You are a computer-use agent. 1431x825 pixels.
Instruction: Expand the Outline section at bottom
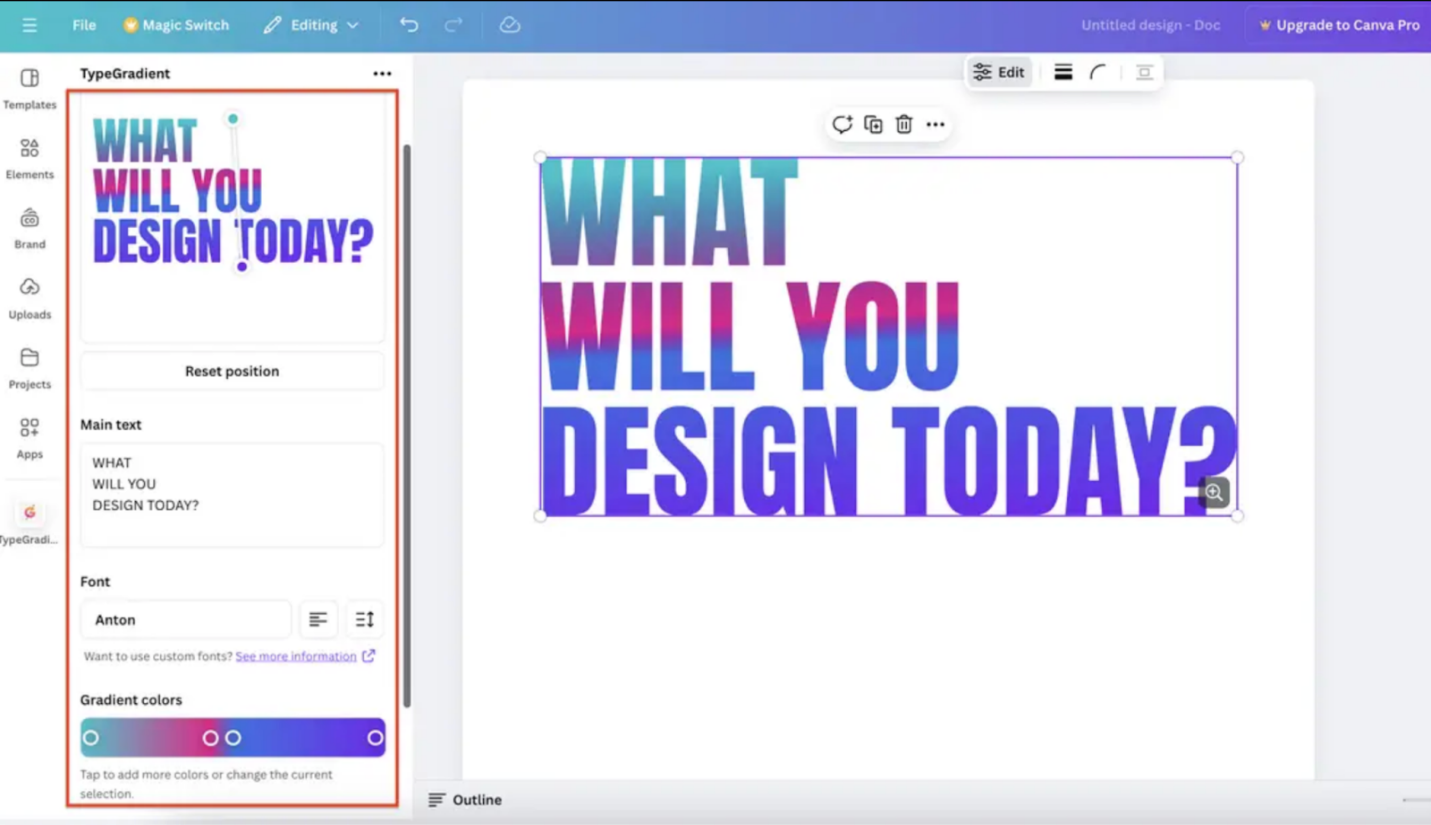pyautogui.click(x=465, y=799)
